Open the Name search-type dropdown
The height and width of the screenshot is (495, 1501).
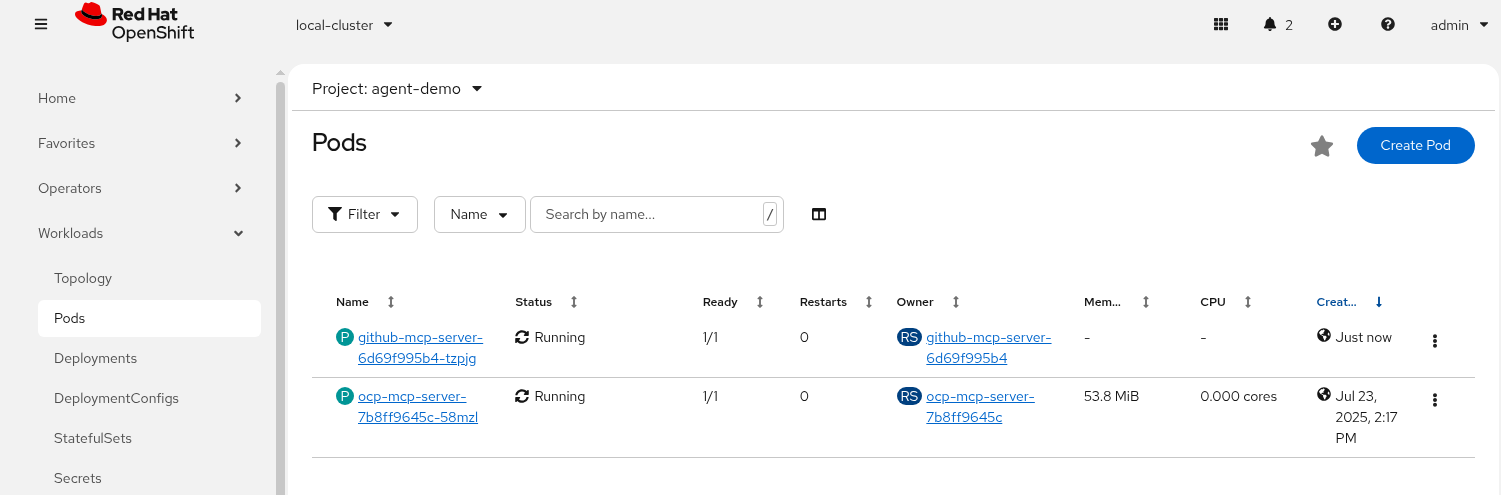(x=480, y=214)
